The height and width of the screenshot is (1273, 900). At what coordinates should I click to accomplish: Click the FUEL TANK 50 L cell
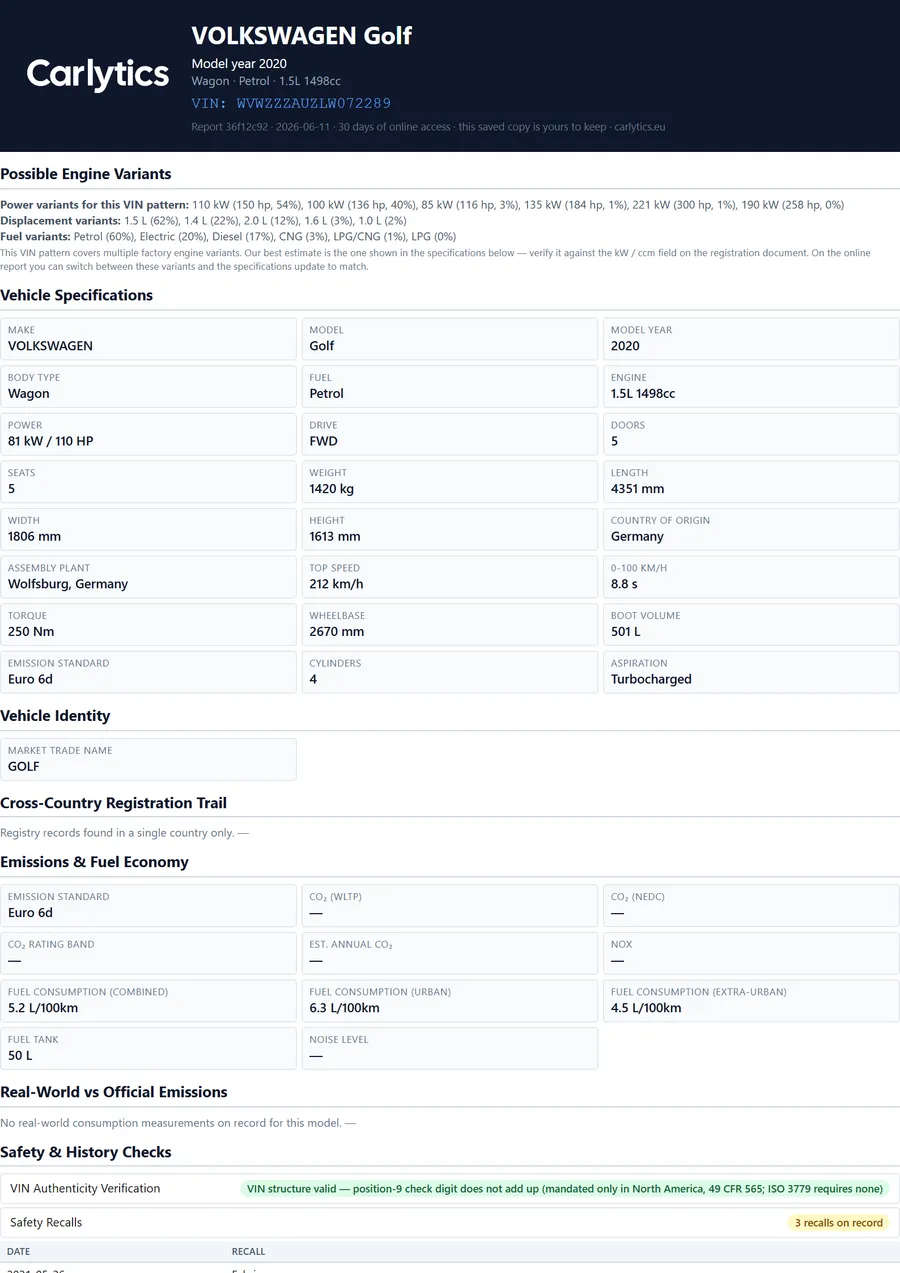[x=149, y=1048]
